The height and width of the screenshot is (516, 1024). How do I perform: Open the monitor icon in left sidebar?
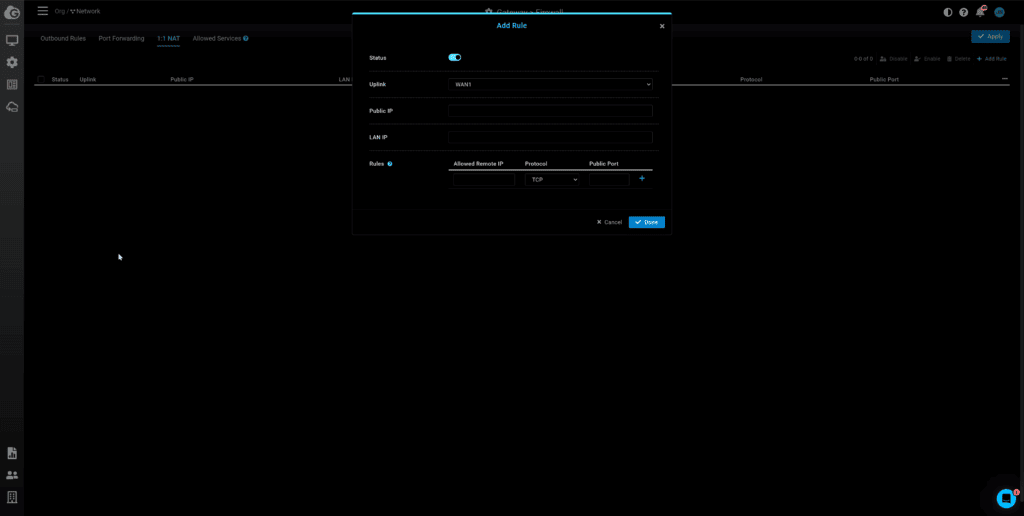coord(12,41)
